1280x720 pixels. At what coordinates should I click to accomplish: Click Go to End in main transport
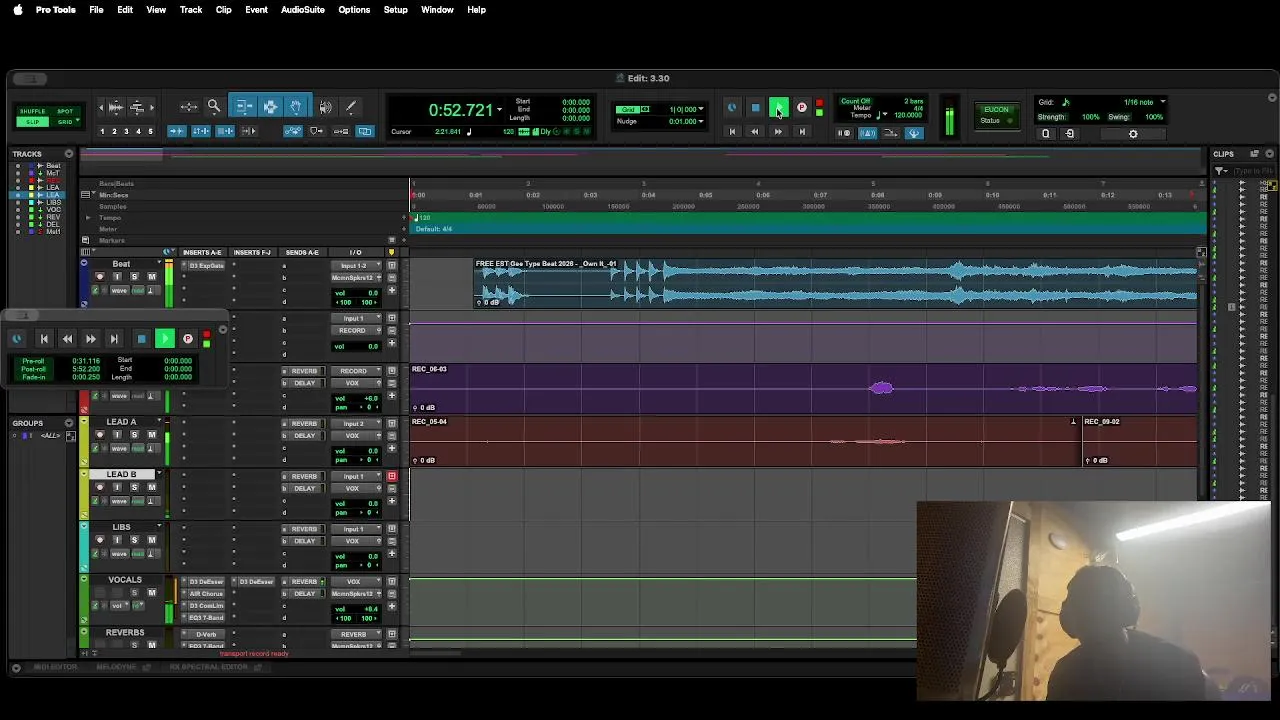tap(801, 131)
